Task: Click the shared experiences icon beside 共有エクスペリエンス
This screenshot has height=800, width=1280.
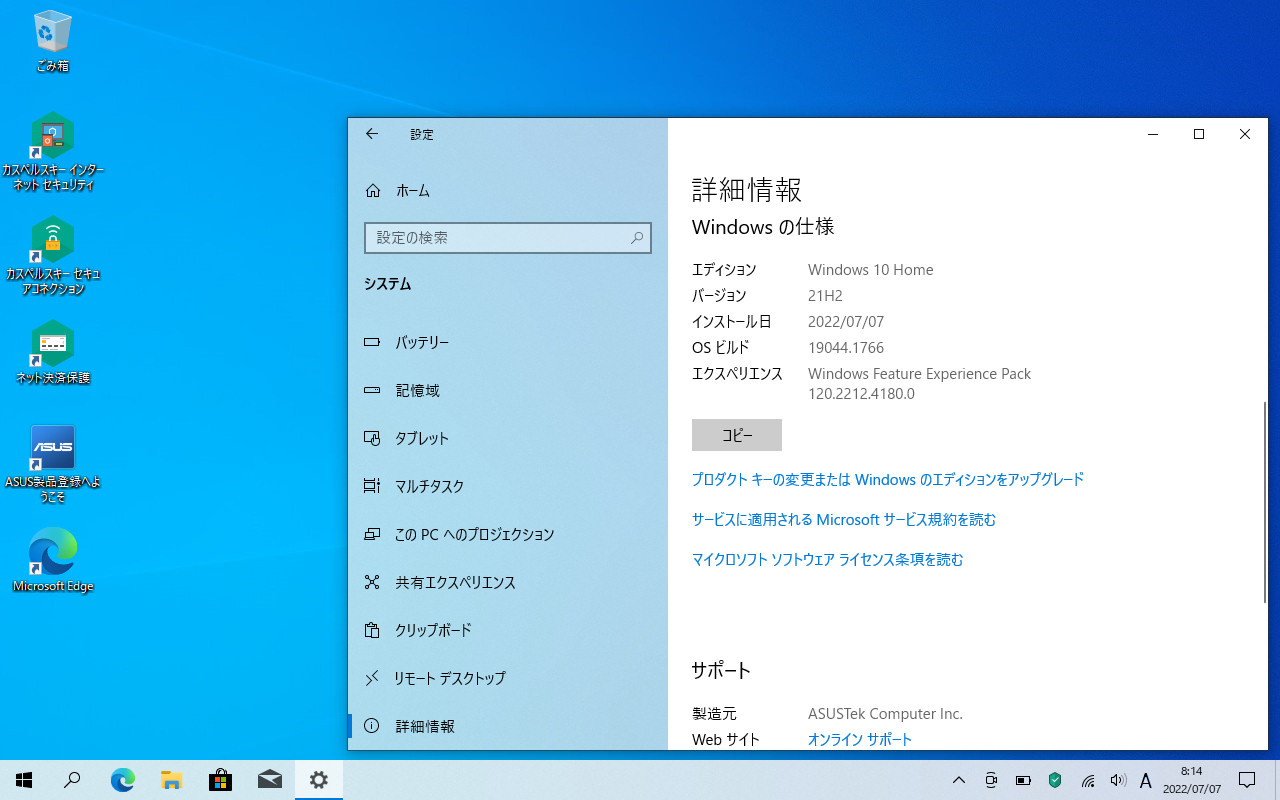Action: 372,582
